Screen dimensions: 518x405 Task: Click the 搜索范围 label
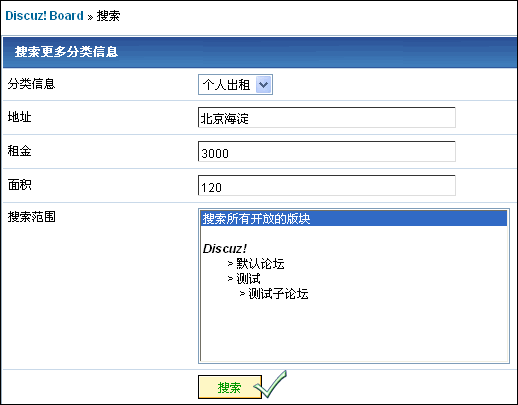(x=31, y=217)
